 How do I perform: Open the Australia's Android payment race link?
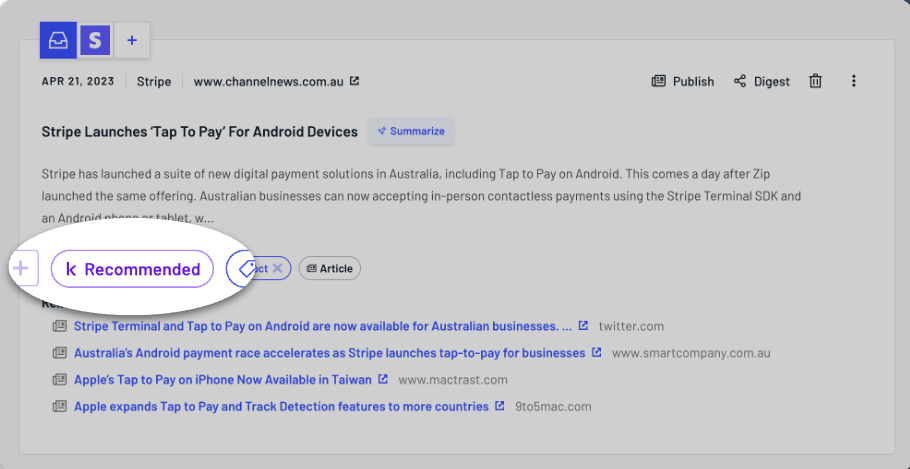coord(330,353)
